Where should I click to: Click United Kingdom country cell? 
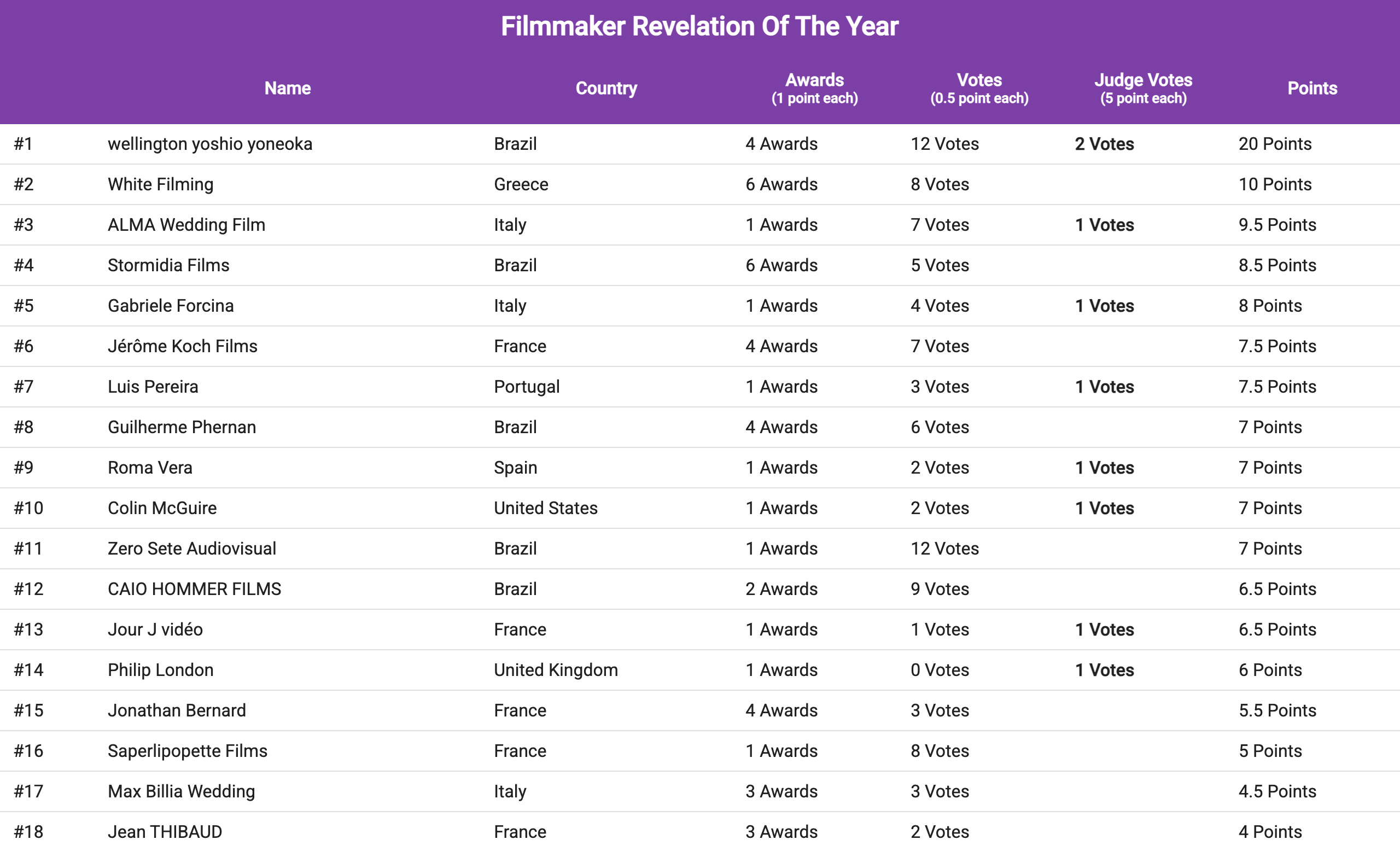[x=555, y=670]
